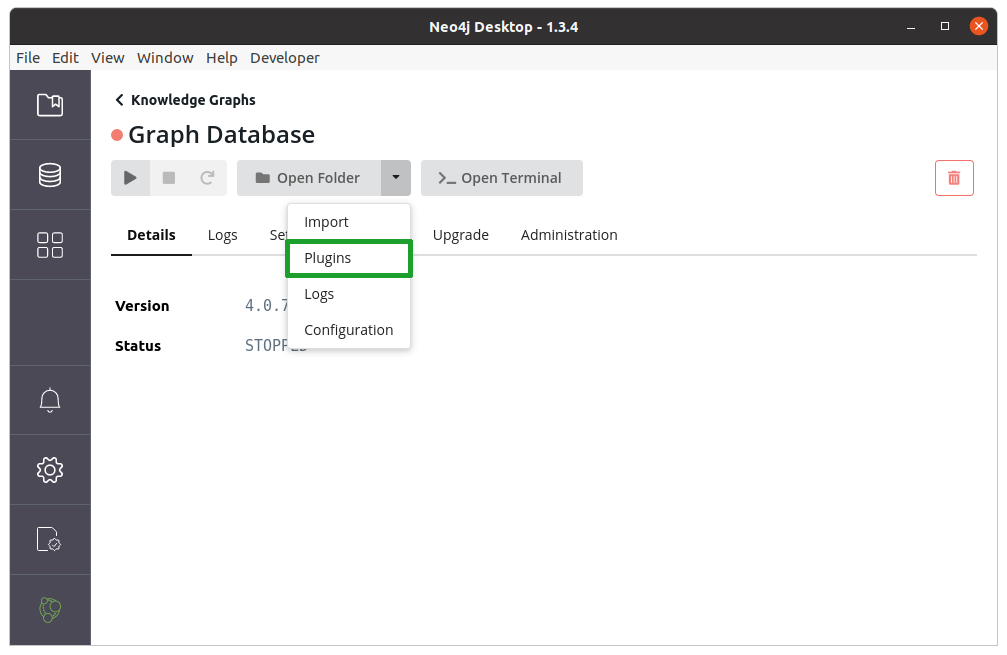1007x655 pixels.
Task: Switch to the Upgrade tab
Action: pos(461,235)
